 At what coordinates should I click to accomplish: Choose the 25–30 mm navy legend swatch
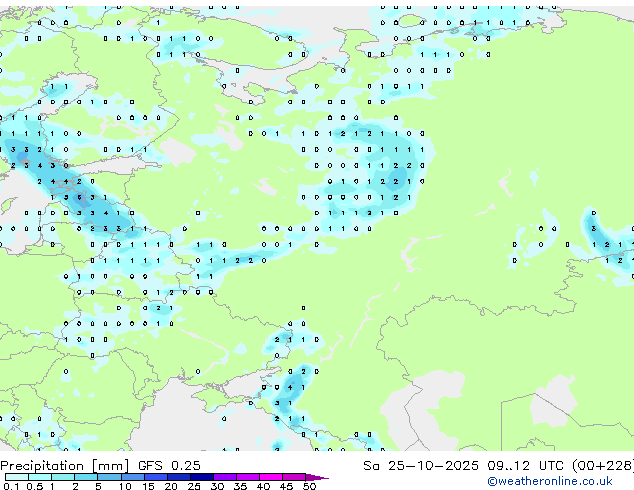[201, 477]
